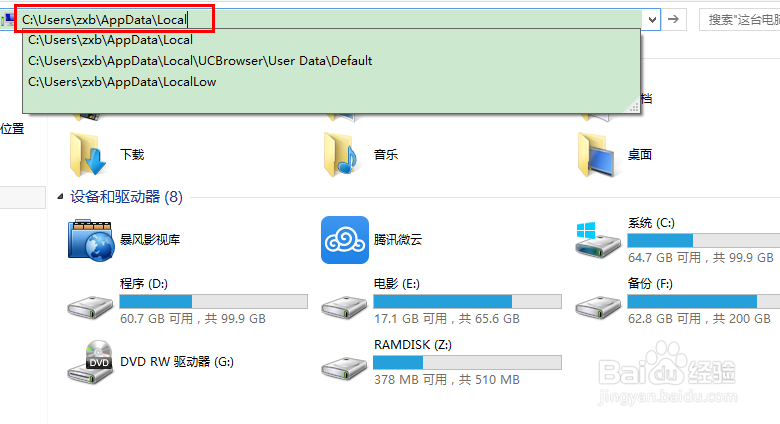Open the 下载 downloads folder icon
The width and height of the screenshot is (780, 424).
tap(89, 155)
